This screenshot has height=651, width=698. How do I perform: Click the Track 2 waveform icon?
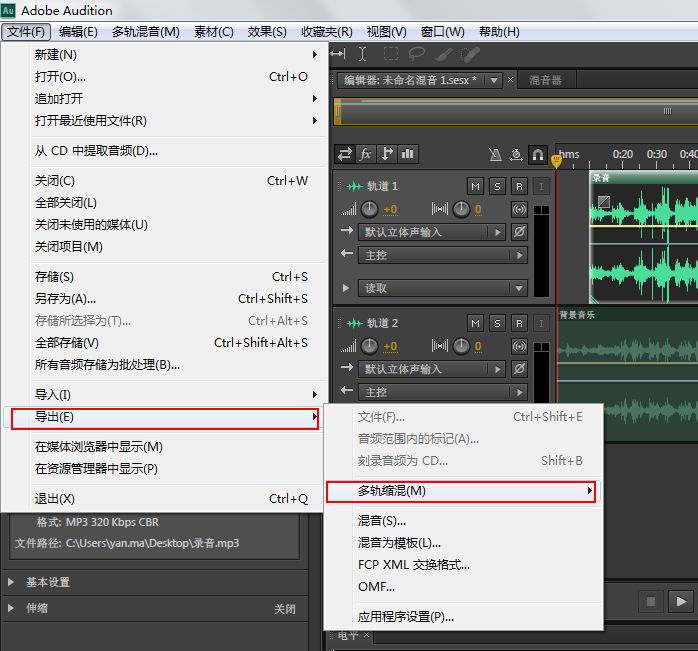[x=355, y=323]
